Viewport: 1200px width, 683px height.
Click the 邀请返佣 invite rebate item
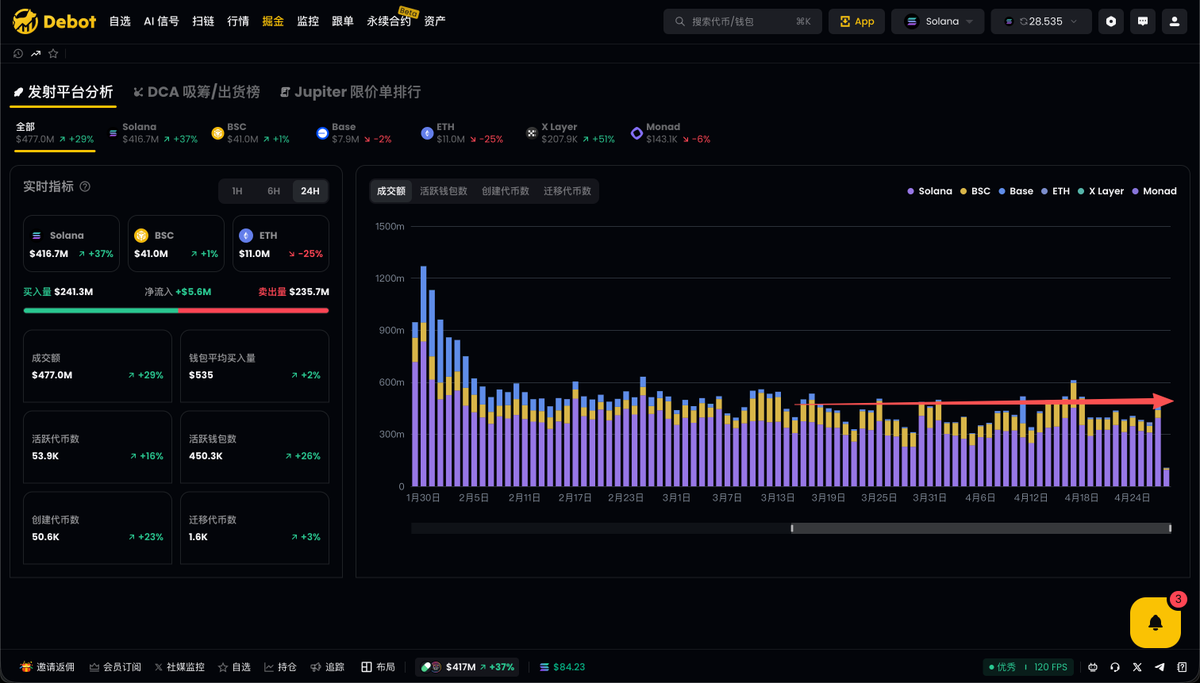coord(48,667)
